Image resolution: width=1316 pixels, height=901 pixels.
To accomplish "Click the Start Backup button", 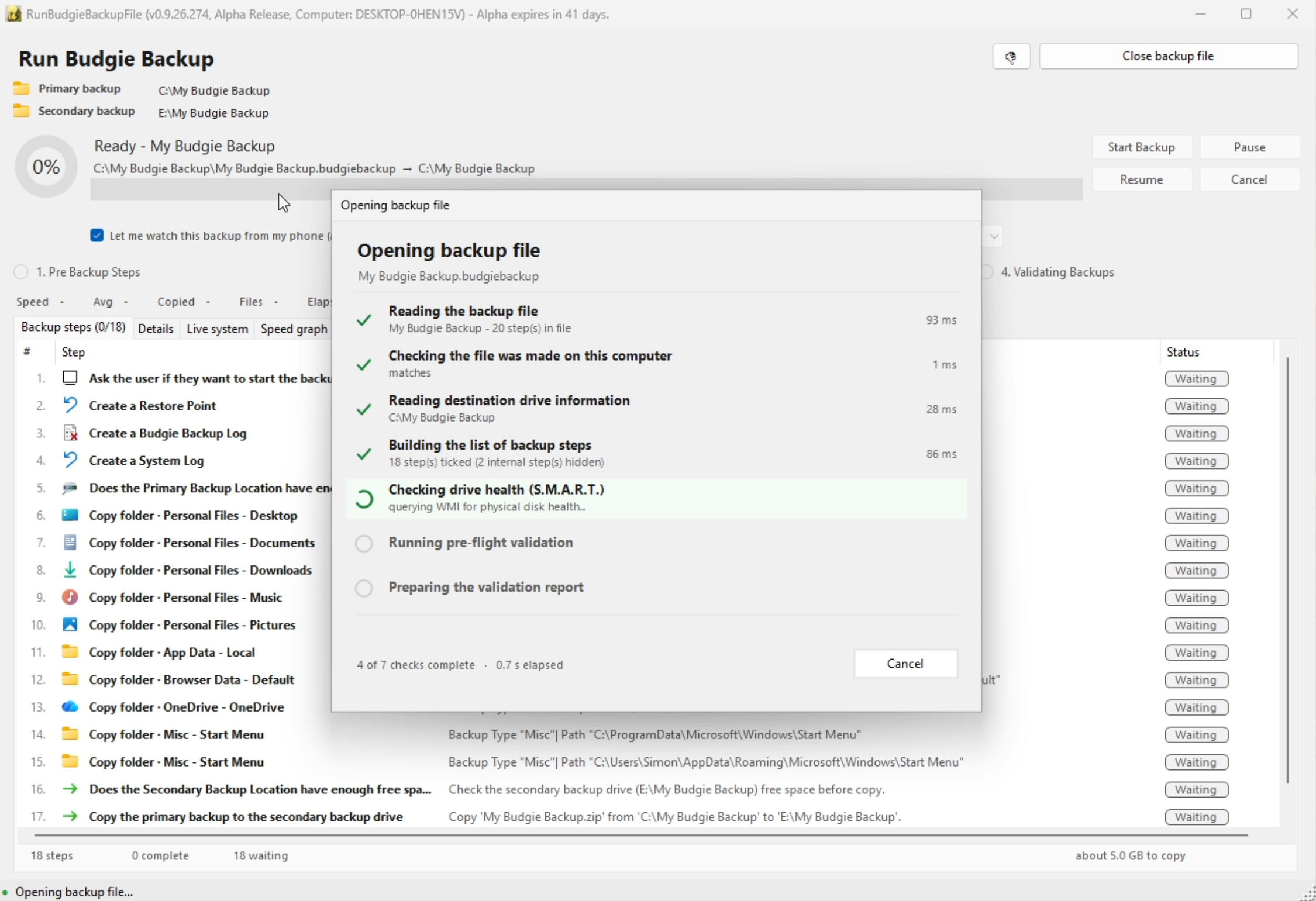I will click(x=1141, y=147).
